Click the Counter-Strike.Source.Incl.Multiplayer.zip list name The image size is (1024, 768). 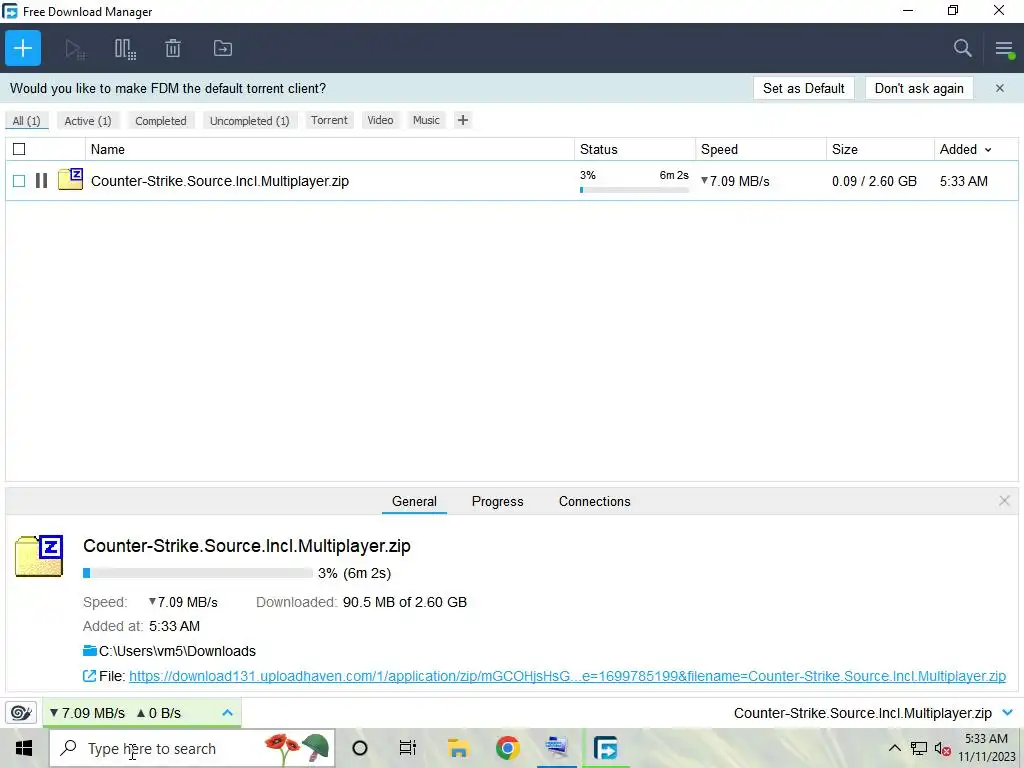(x=219, y=181)
